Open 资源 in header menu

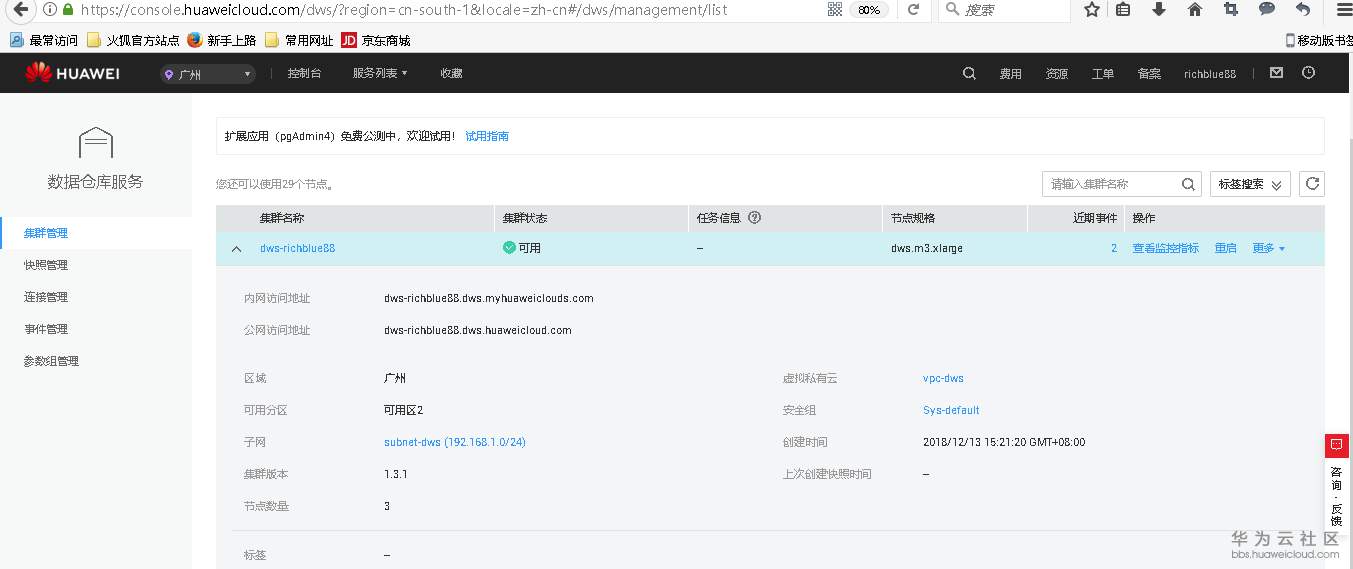point(1057,74)
